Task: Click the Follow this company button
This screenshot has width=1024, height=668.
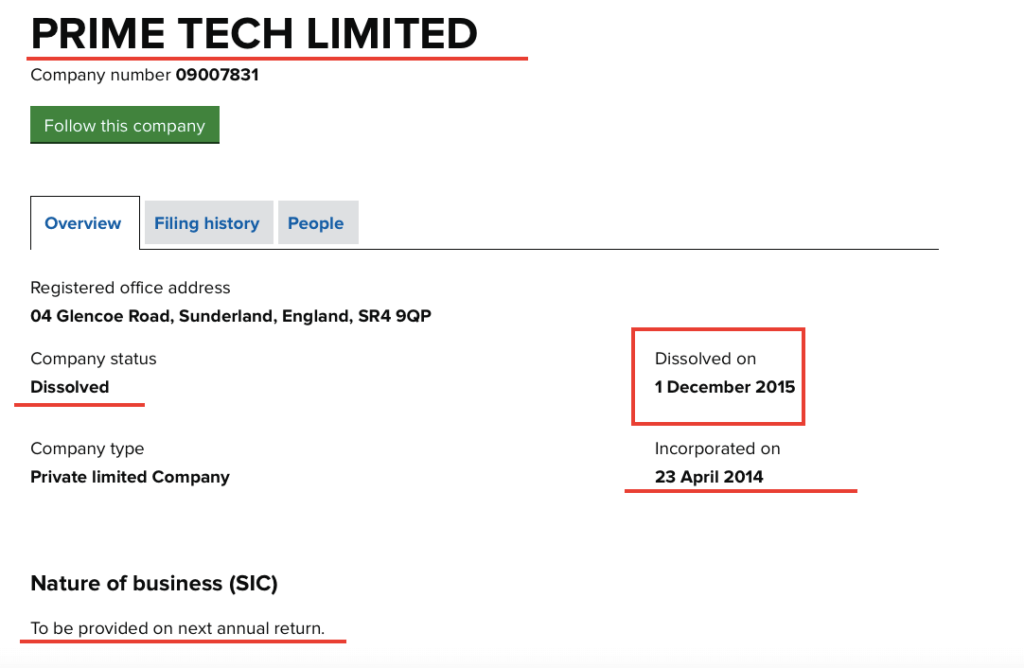Action: click(x=124, y=126)
